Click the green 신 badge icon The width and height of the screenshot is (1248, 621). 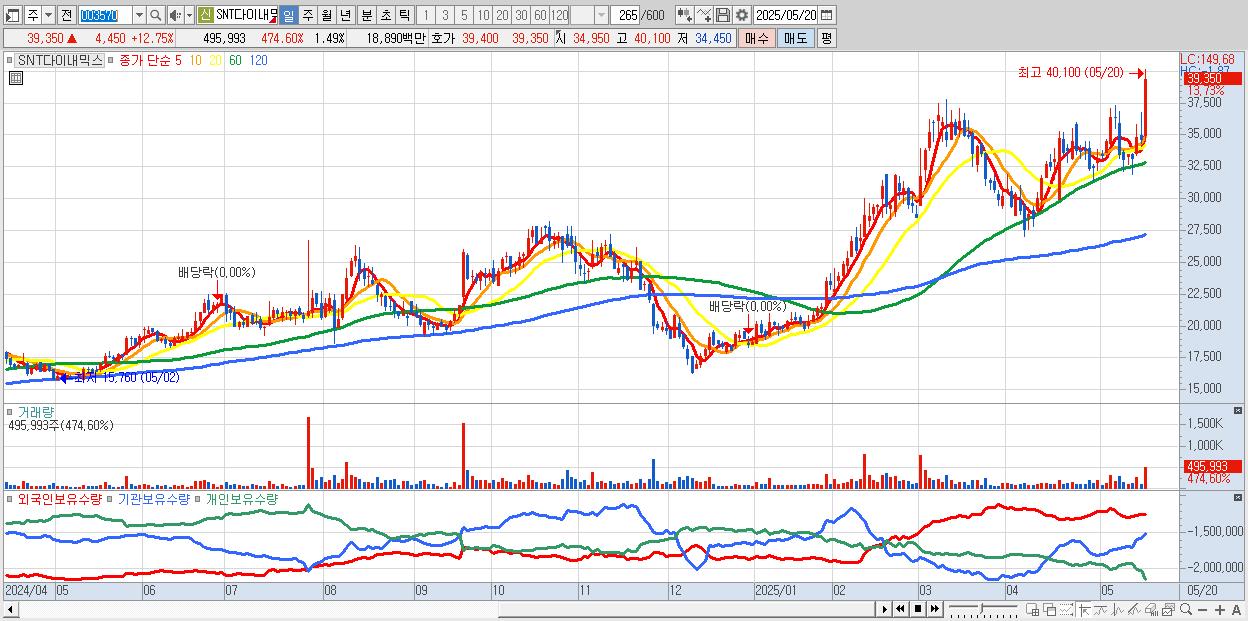[205, 15]
